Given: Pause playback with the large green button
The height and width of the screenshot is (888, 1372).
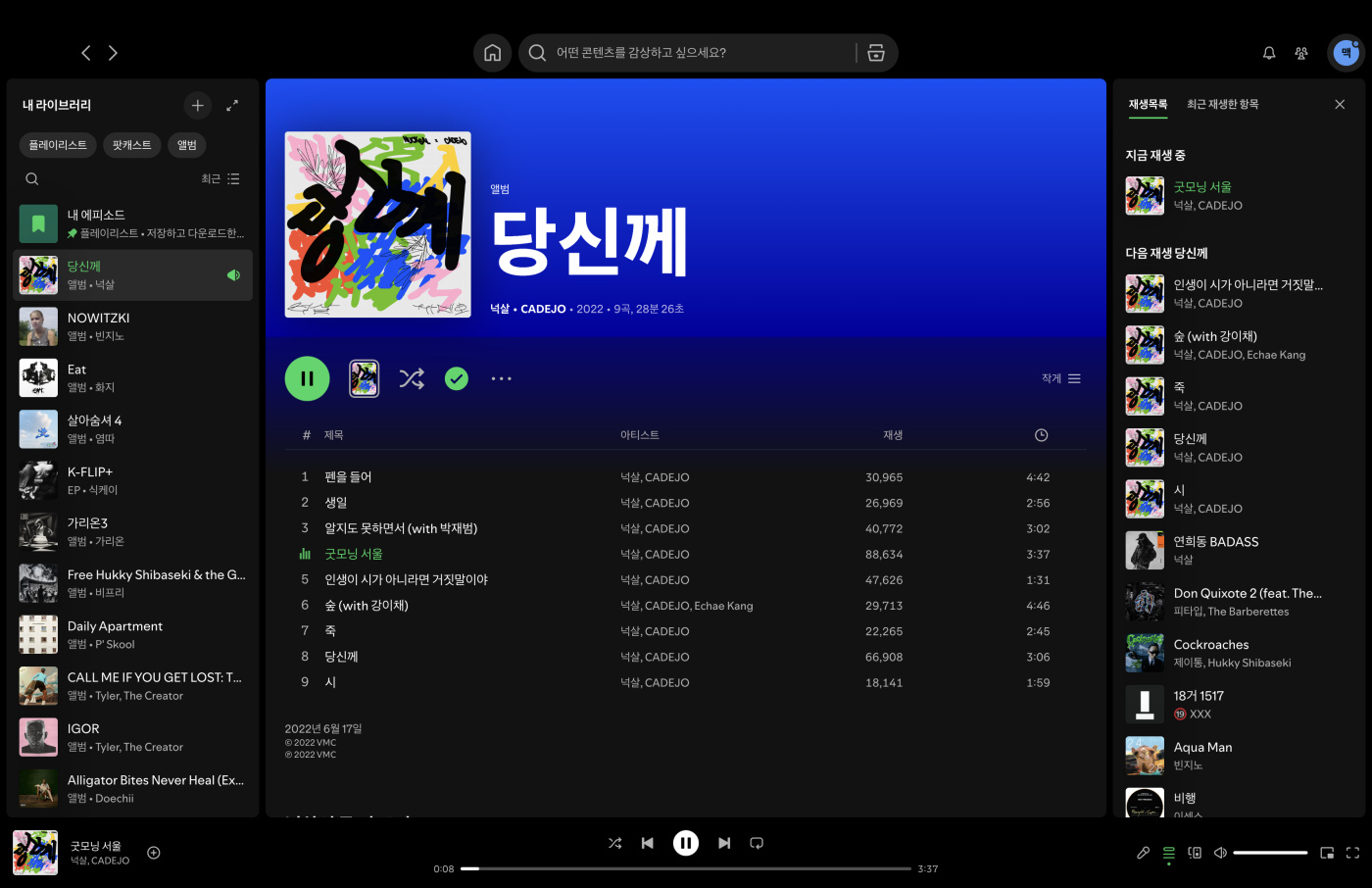Looking at the screenshot, I should [308, 378].
